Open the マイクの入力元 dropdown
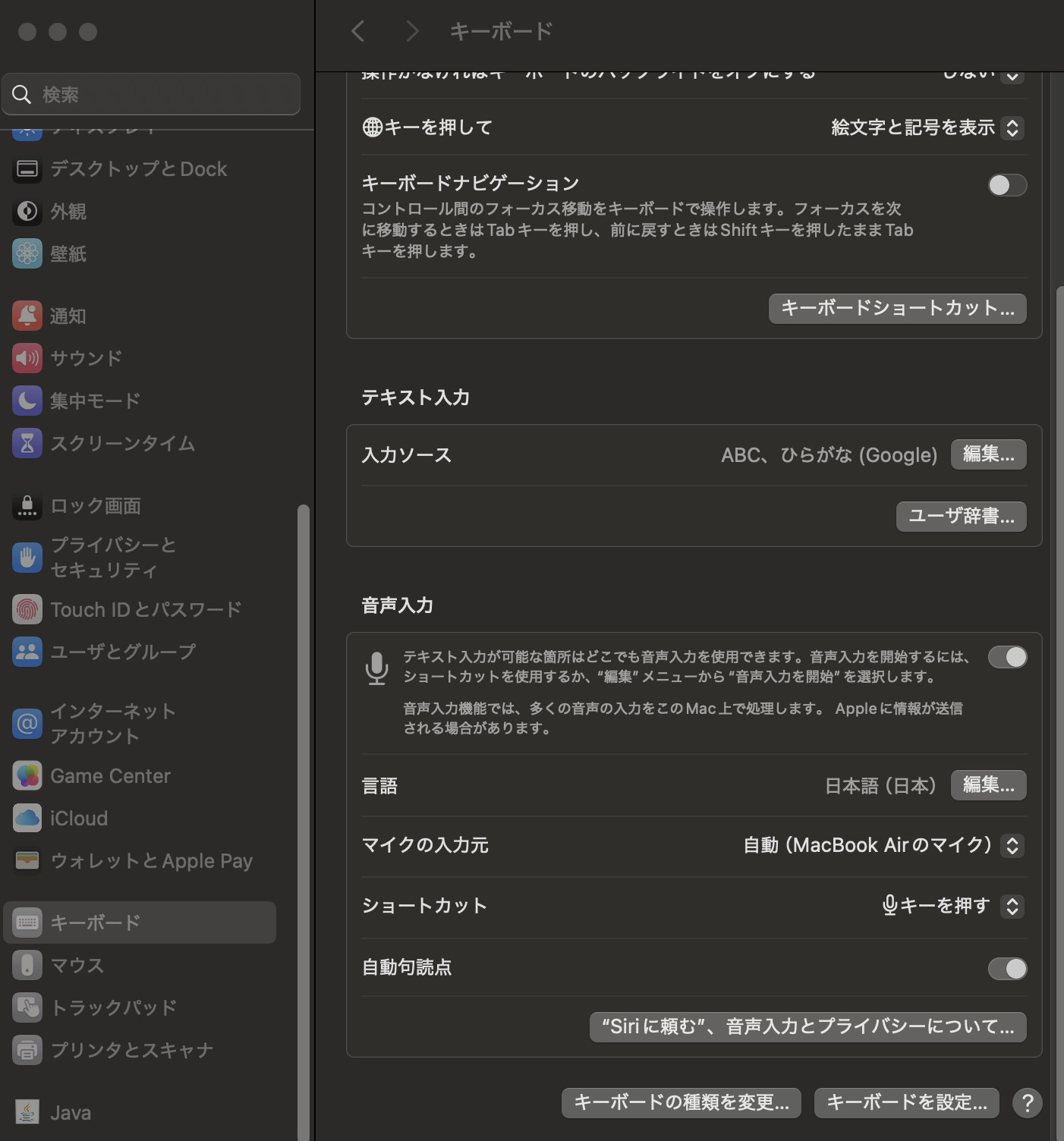The image size is (1064, 1141). [883, 845]
